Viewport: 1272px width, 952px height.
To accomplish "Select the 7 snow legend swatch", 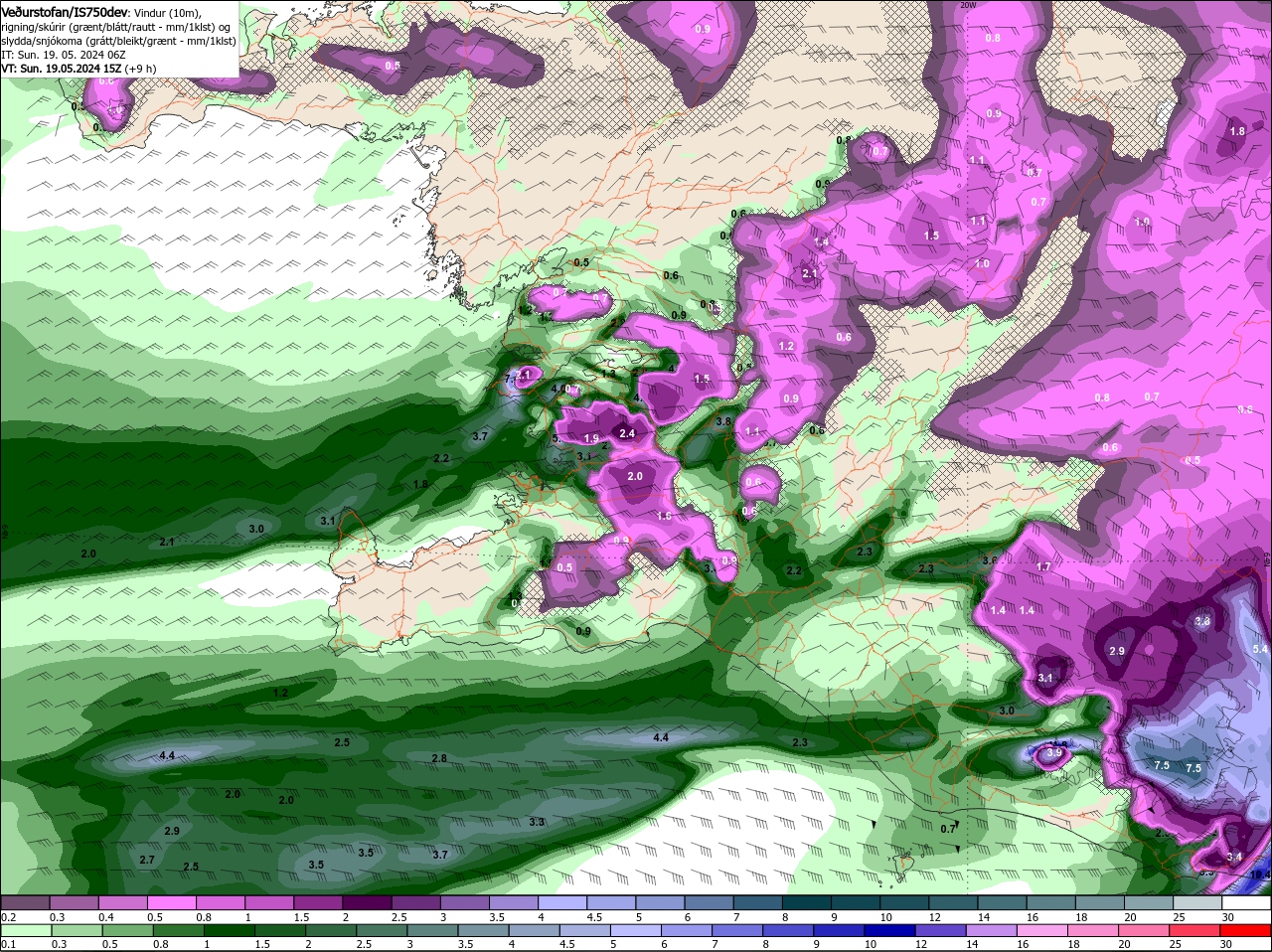I will (x=758, y=902).
